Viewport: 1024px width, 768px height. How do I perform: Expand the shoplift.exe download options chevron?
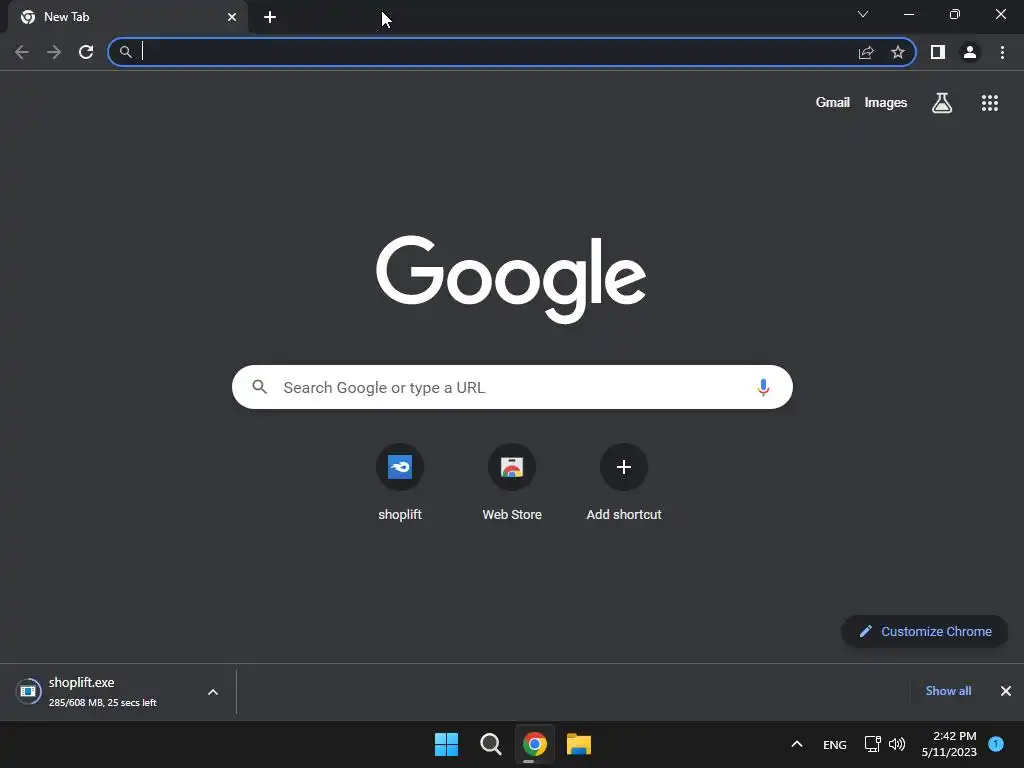pos(213,692)
